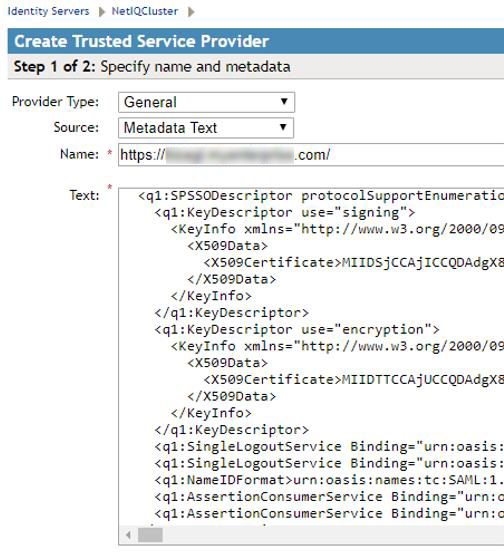
Task: Open the Identity Servers breadcrumb link
Action: (48, 11)
